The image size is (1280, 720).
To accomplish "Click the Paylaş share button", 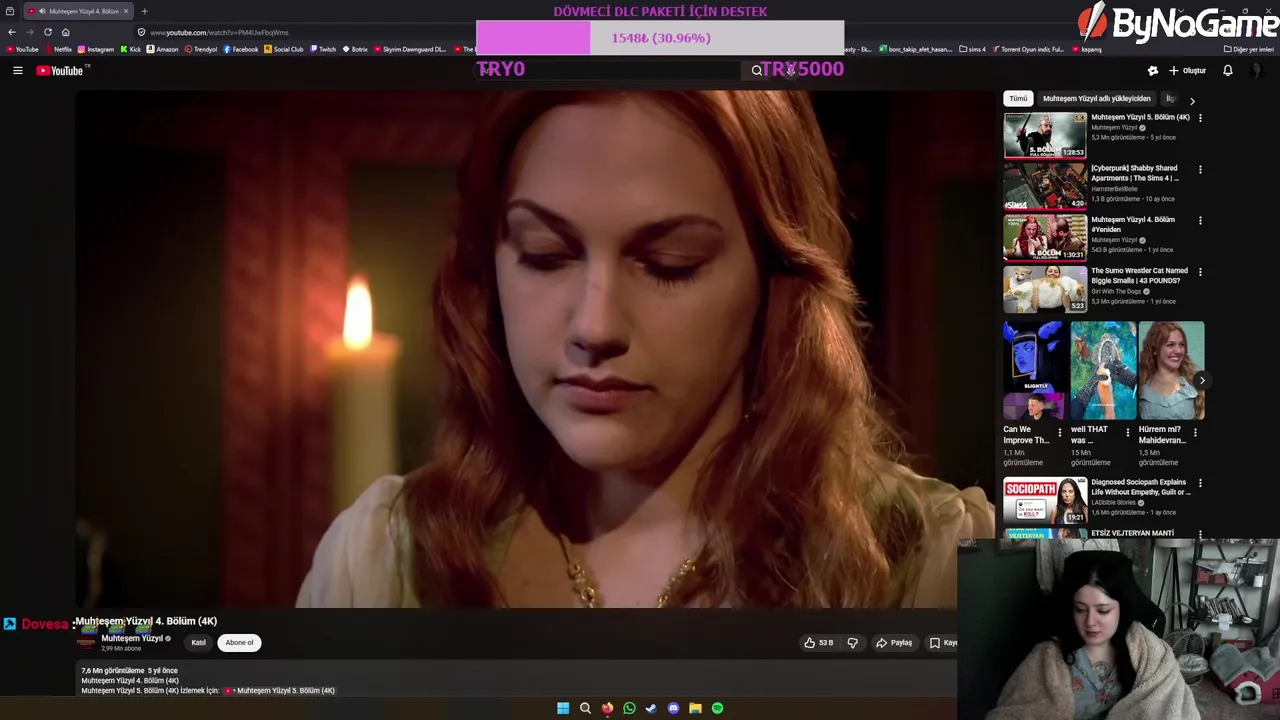I will pos(894,642).
